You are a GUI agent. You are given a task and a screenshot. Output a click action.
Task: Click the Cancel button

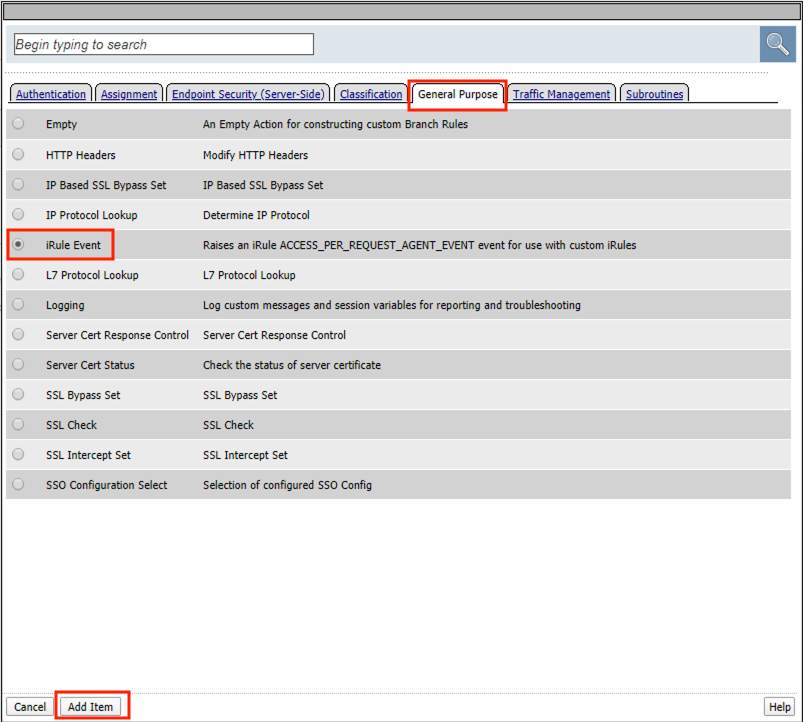[x=30, y=707]
